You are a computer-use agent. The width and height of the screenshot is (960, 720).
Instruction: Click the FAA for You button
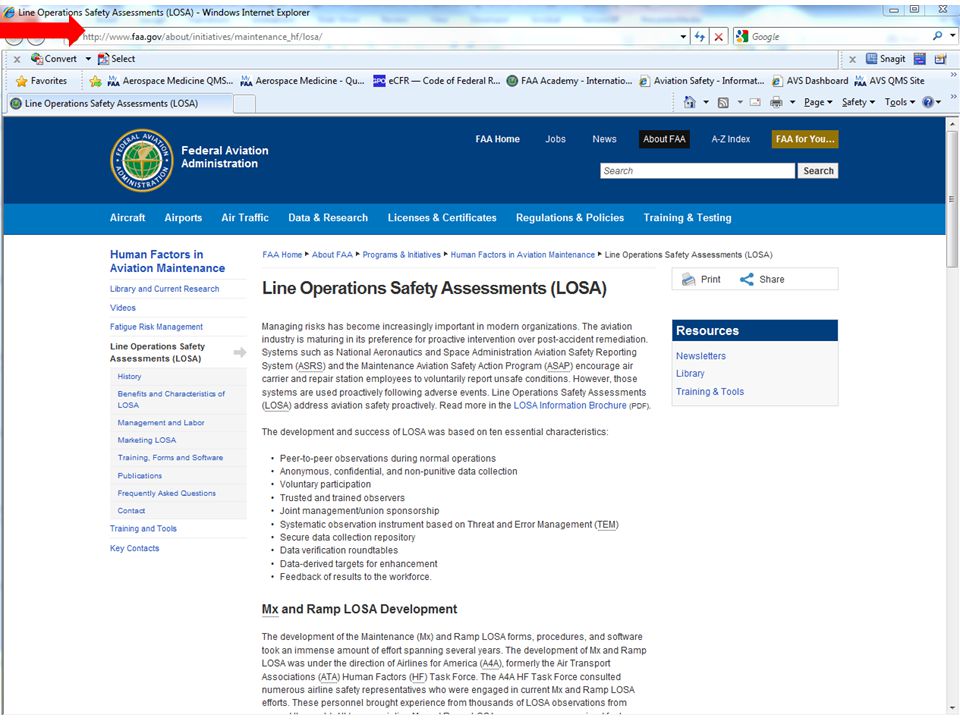pyautogui.click(x=805, y=139)
